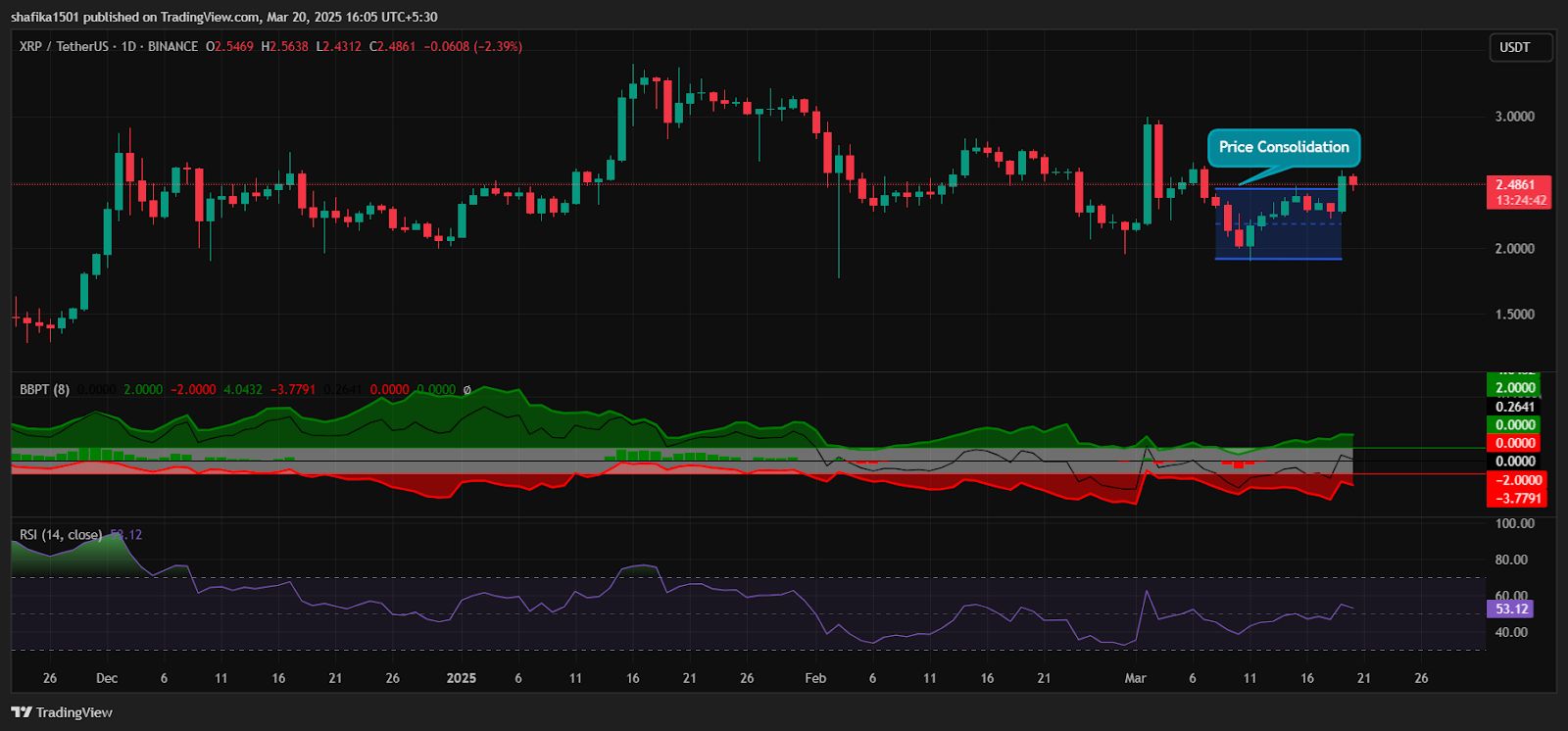The image size is (1568, 731).
Task: Click the red -2.0000 BBPT axis label
Action: (1517, 480)
